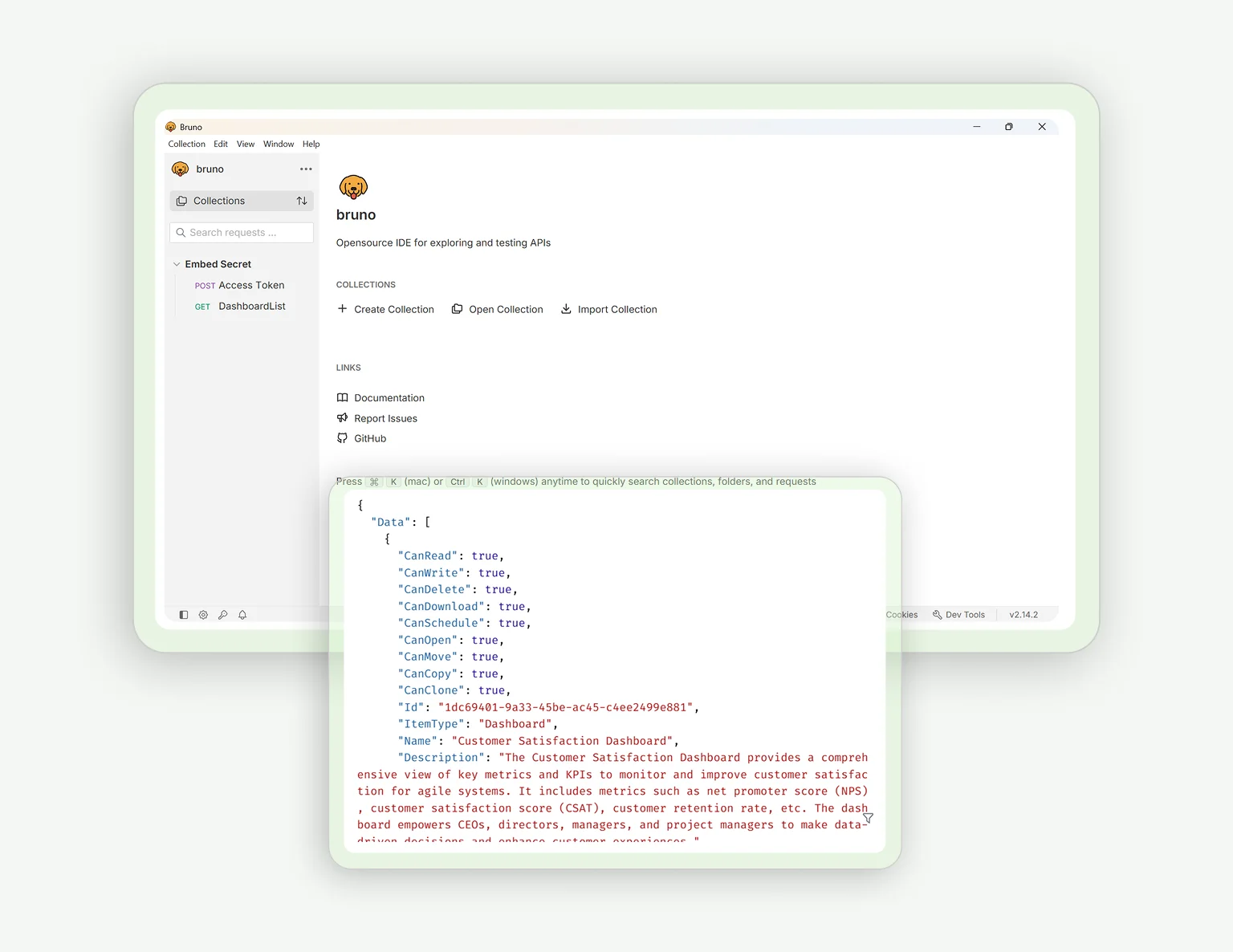Screen dimensions: 1233x952
Task: Maximize the Bruno window
Action: click(1009, 127)
